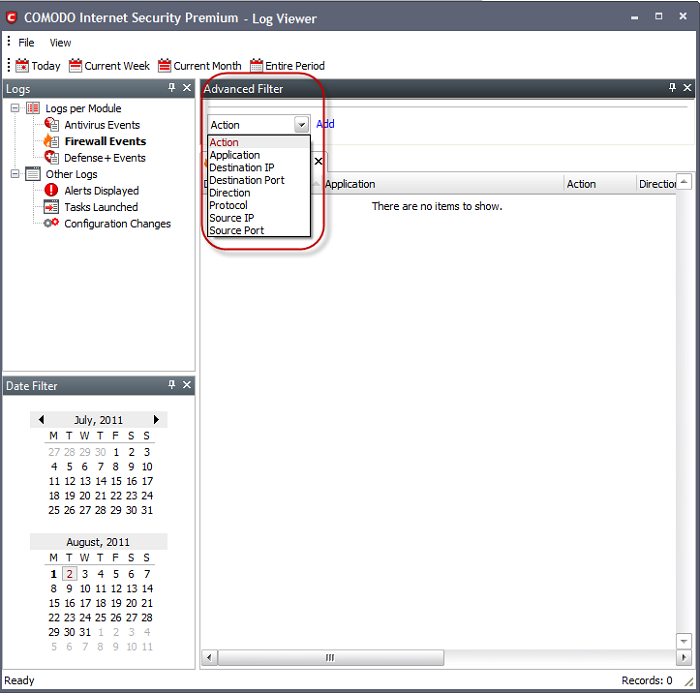Close the Logs panel
The image size is (700, 693).
coord(187,88)
